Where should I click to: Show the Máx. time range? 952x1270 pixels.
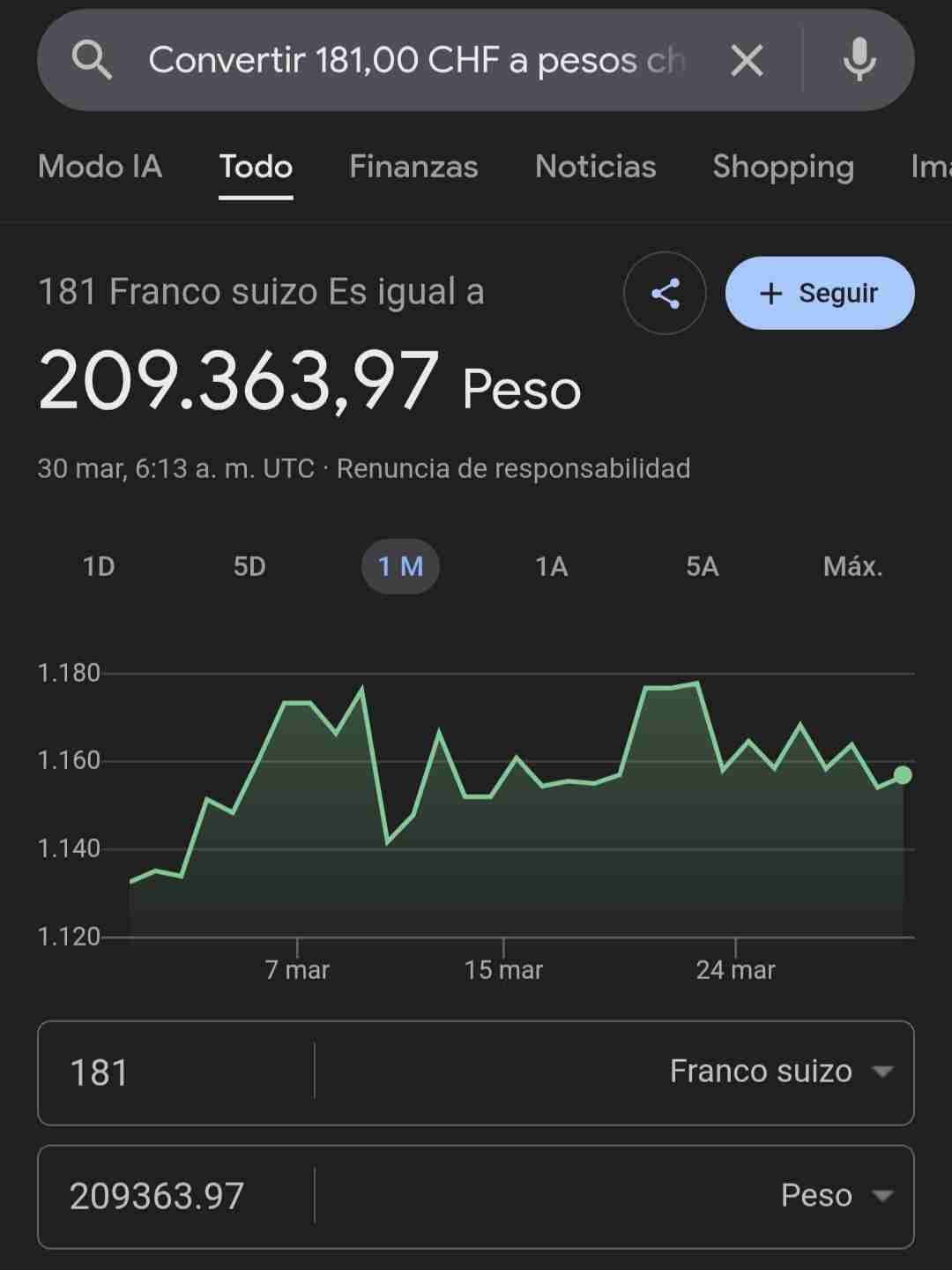pyautogui.click(x=852, y=566)
